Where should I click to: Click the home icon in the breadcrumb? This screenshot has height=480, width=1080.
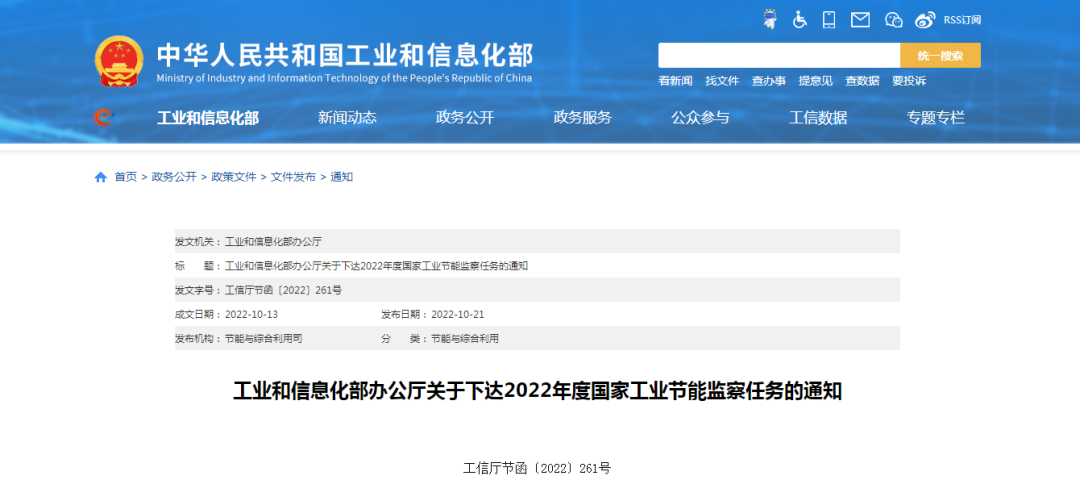click(101, 177)
